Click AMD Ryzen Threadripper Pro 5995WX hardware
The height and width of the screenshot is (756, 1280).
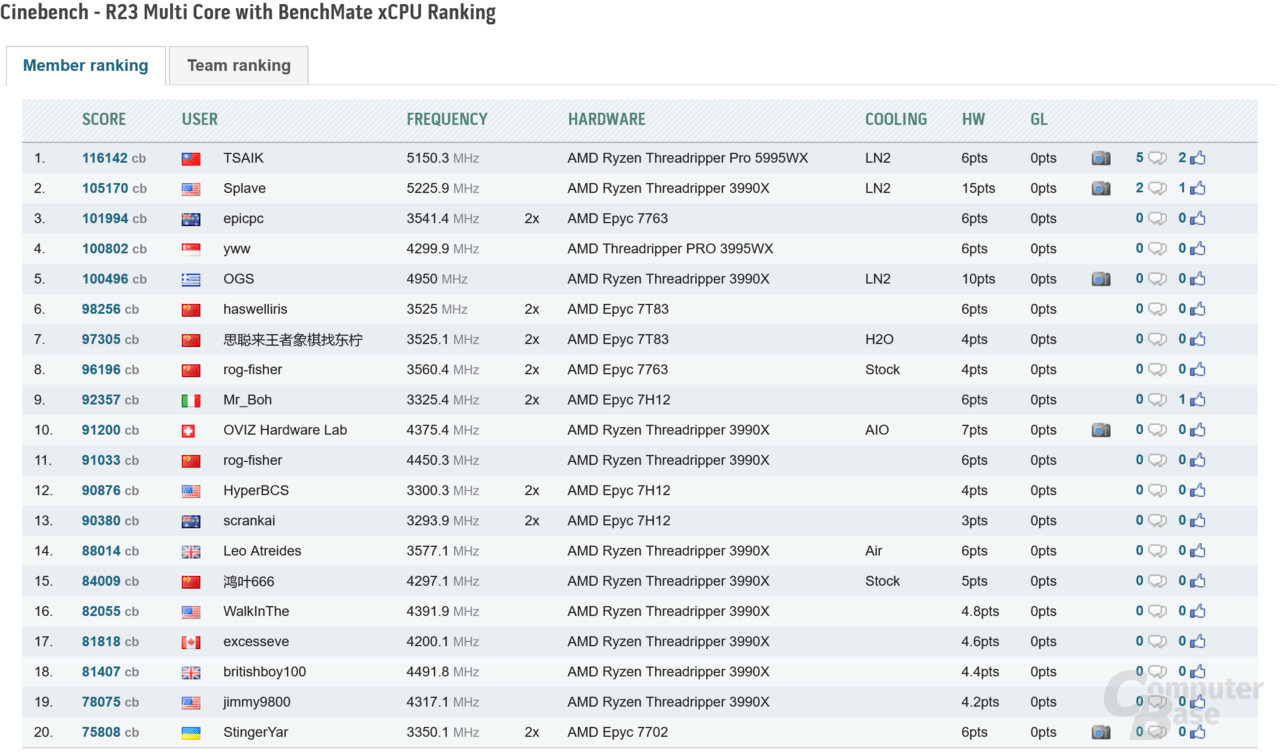pos(688,158)
